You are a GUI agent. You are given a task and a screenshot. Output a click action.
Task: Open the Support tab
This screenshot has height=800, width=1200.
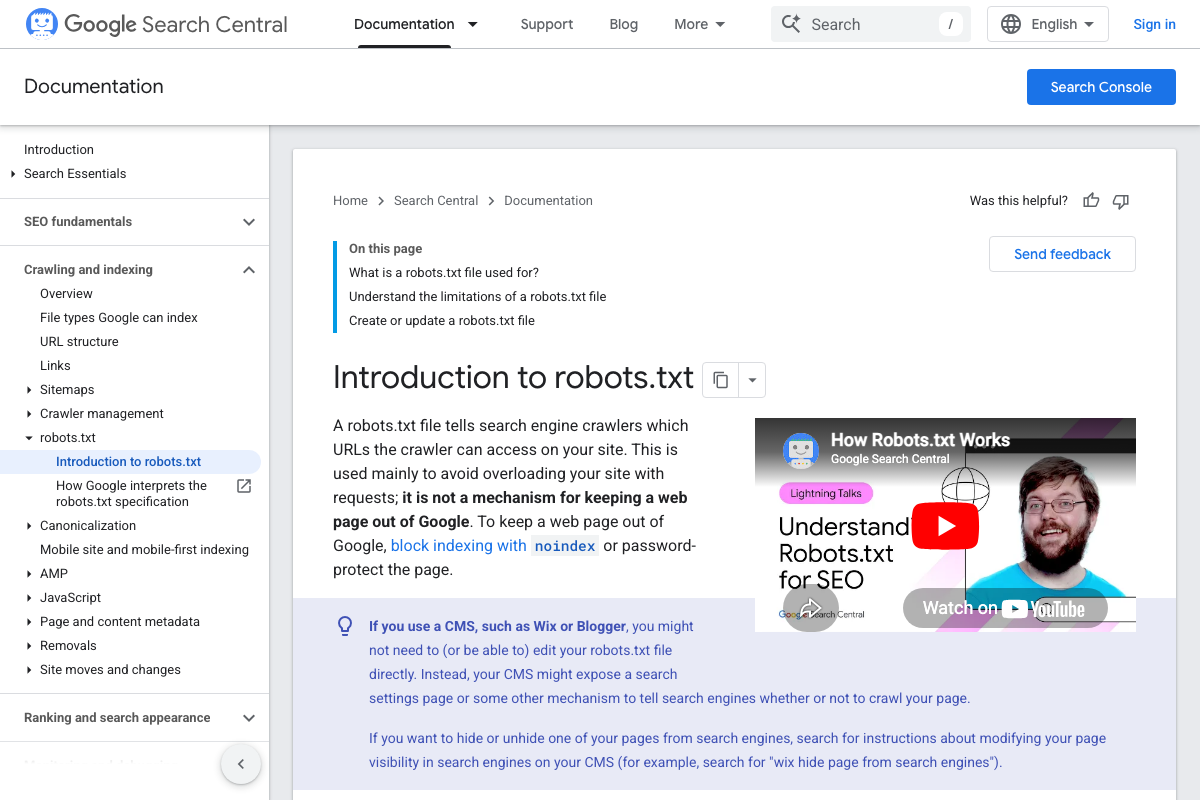tap(547, 24)
